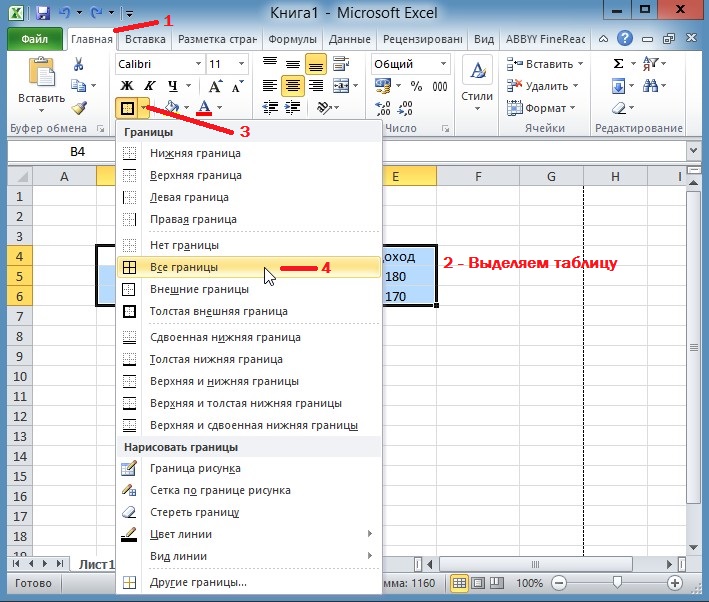
Task: Toggle align text right
Action: click(x=315, y=85)
